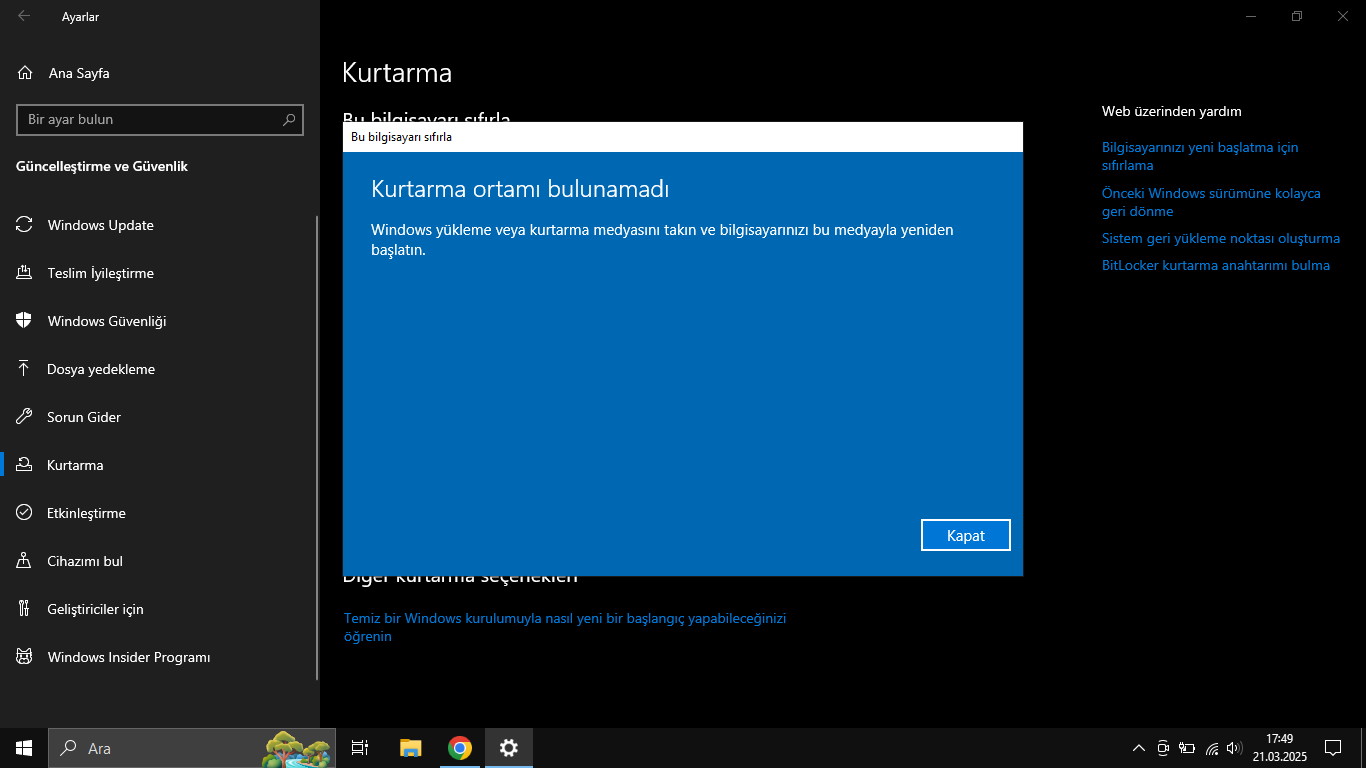Open Task View from the taskbar
The width and height of the screenshot is (1366, 768).
pyautogui.click(x=360, y=748)
